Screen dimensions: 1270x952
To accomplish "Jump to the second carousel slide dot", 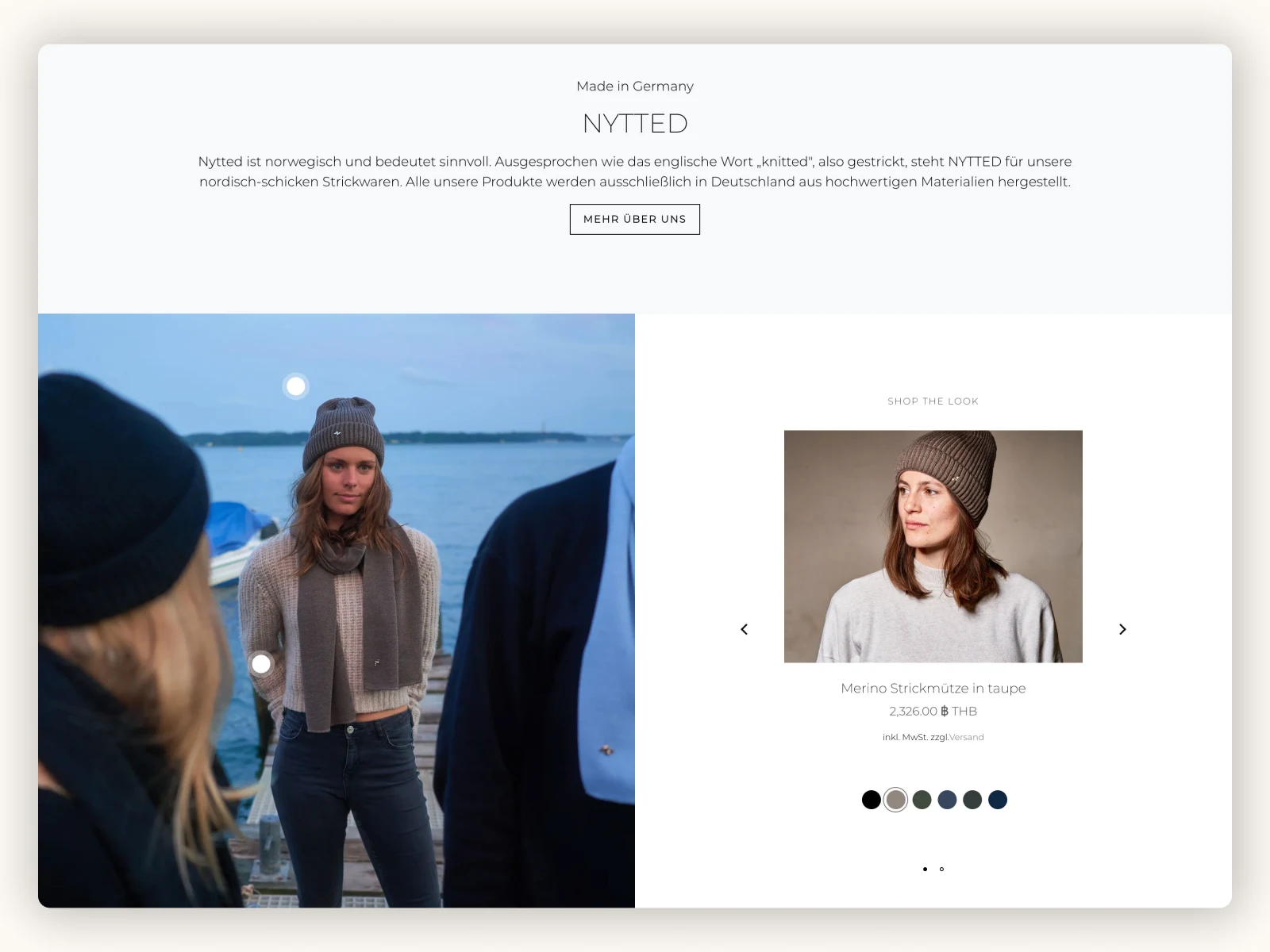I will [941, 869].
